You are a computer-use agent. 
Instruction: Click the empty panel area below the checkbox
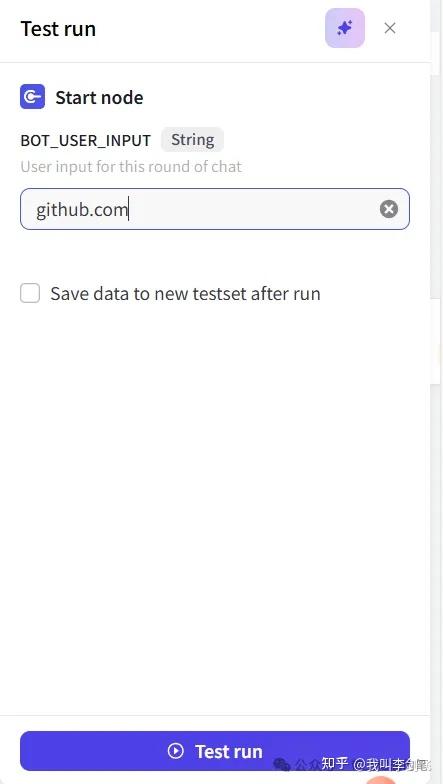(215, 500)
